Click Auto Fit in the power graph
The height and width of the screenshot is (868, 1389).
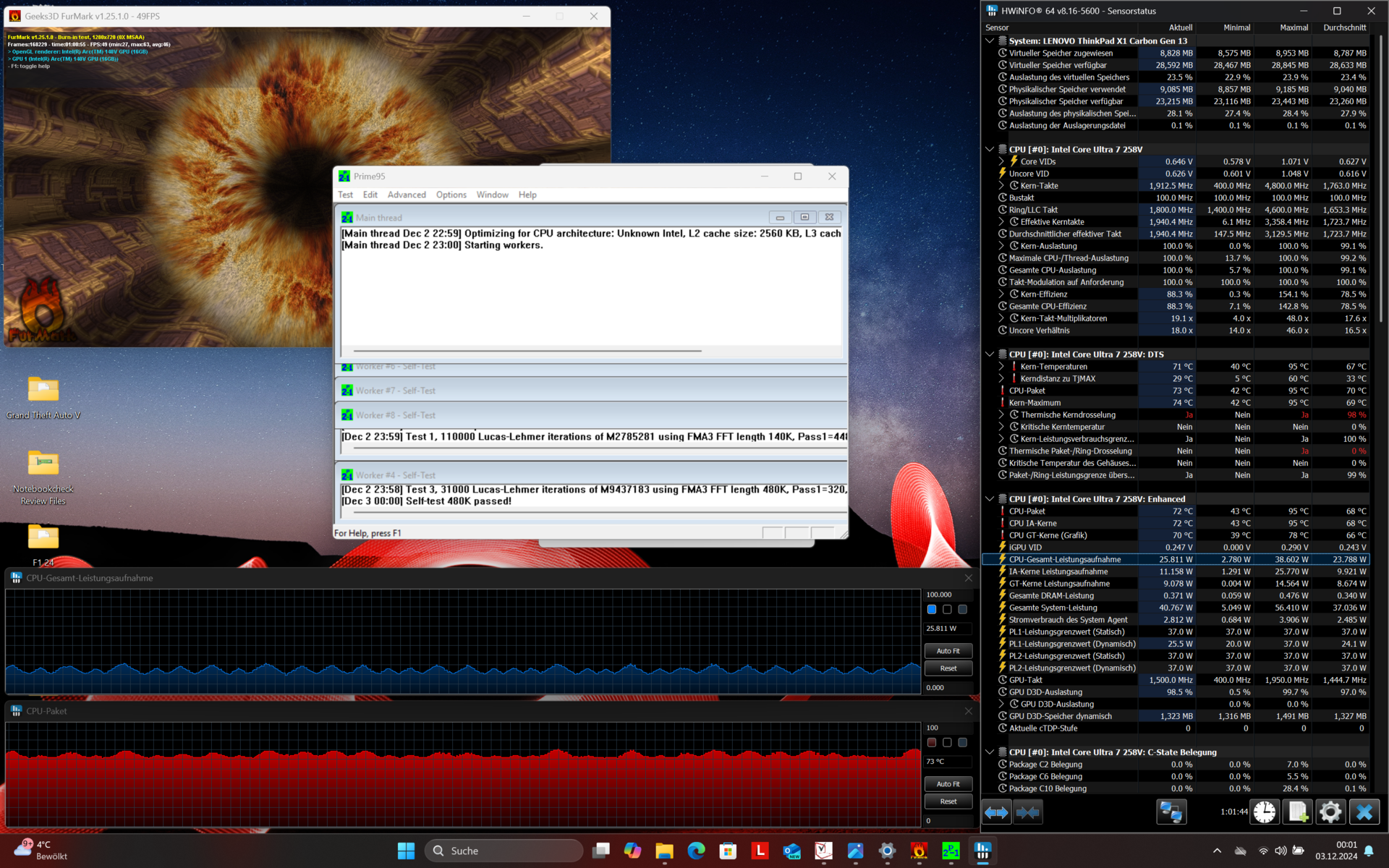(x=948, y=651)
